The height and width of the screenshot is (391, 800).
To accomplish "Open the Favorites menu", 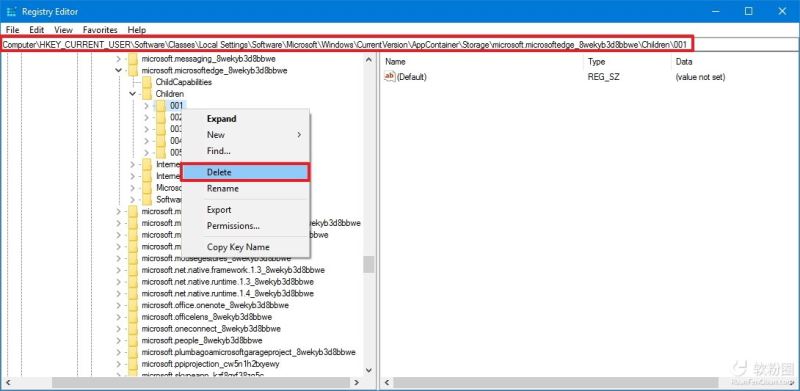I will point(100,30).
